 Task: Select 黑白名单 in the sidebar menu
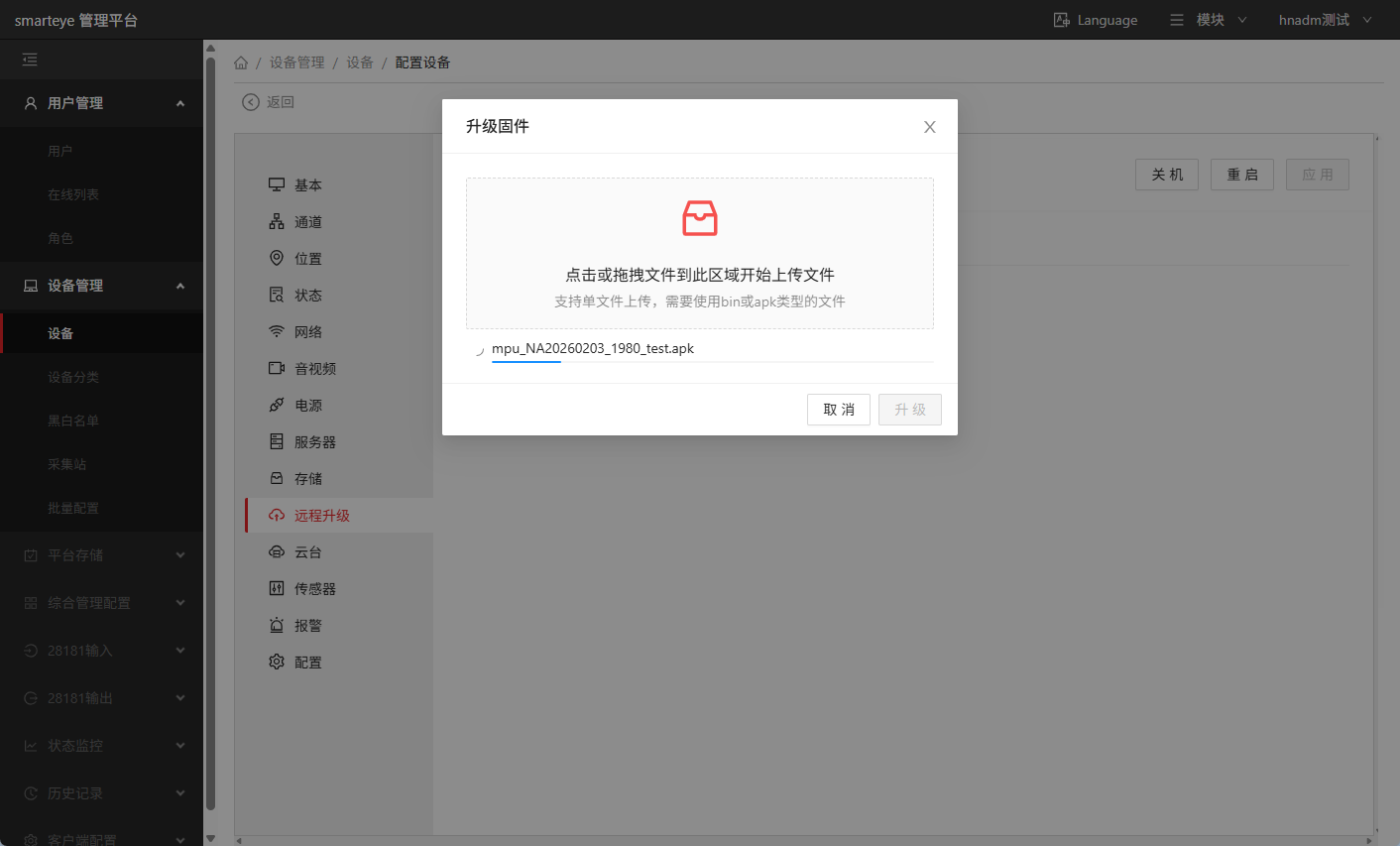coord(73,421)
